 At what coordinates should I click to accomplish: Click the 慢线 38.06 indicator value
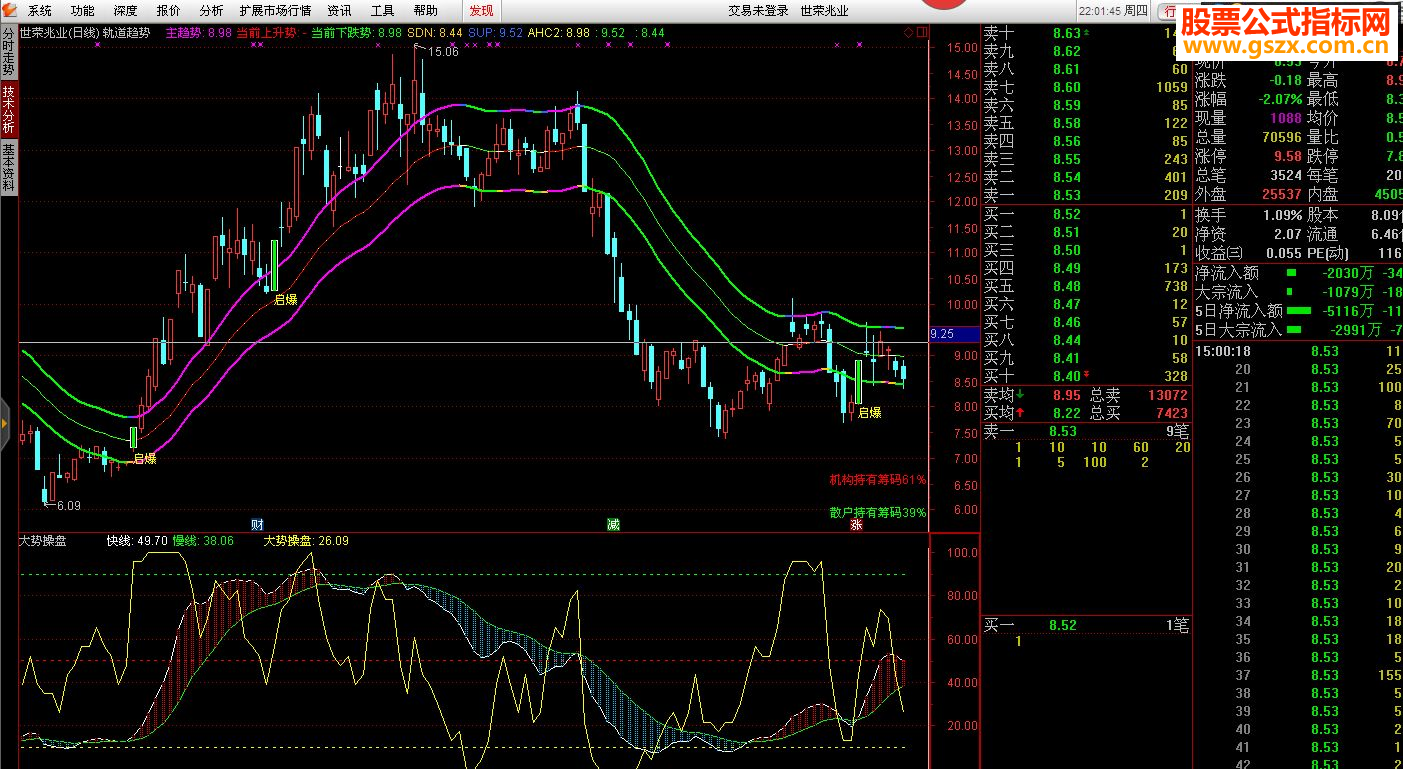coord(203,541)
